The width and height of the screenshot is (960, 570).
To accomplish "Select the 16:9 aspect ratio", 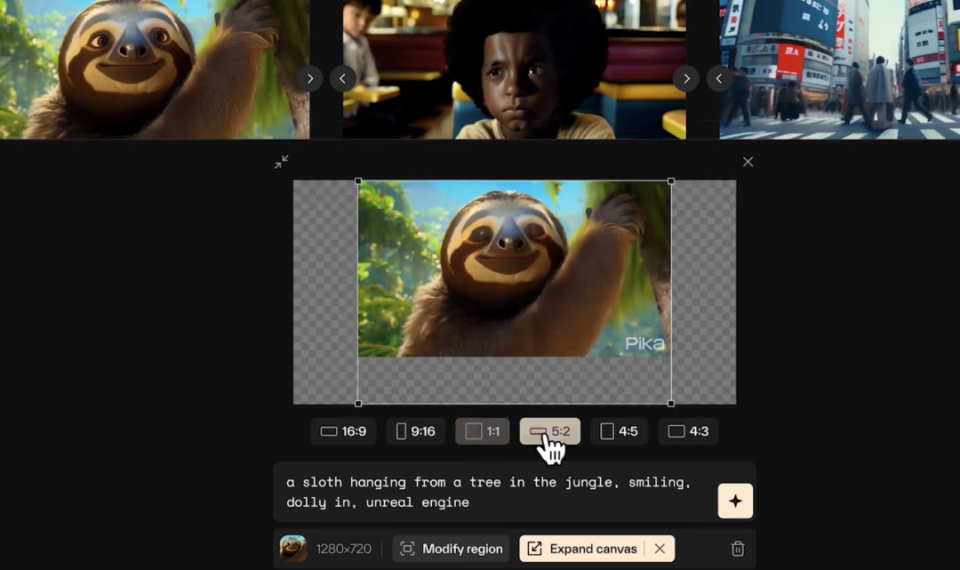I will pos(343,431).
